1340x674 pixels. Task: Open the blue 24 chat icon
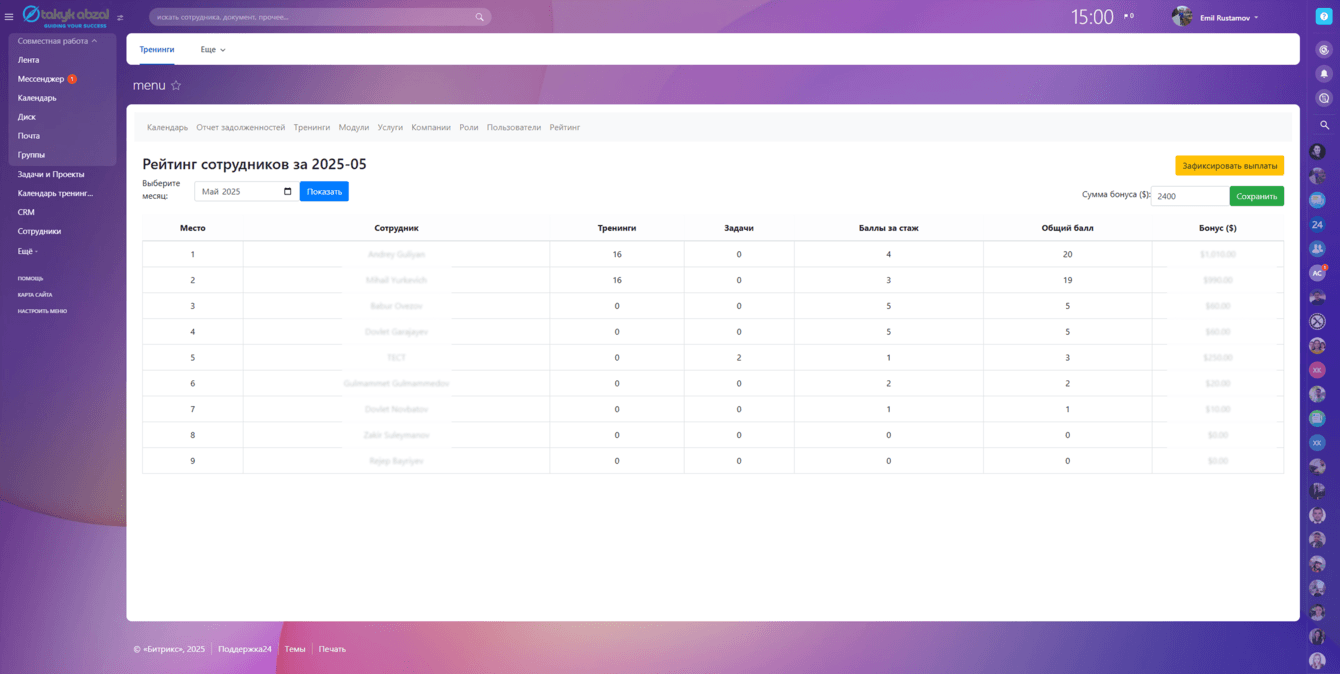pyautogui.click(x=1317, y=225)
